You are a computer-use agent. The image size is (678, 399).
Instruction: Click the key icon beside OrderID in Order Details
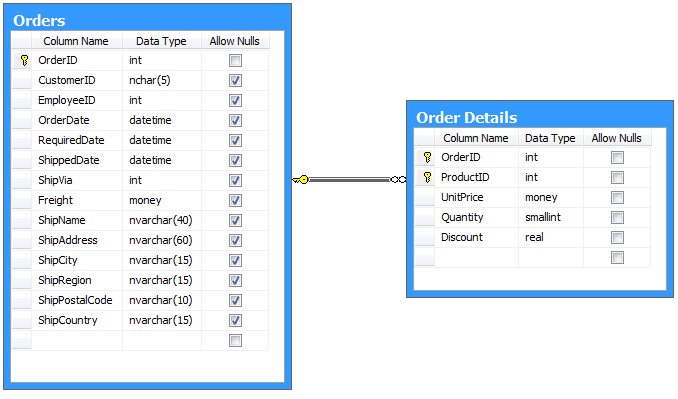coord(427,157)
